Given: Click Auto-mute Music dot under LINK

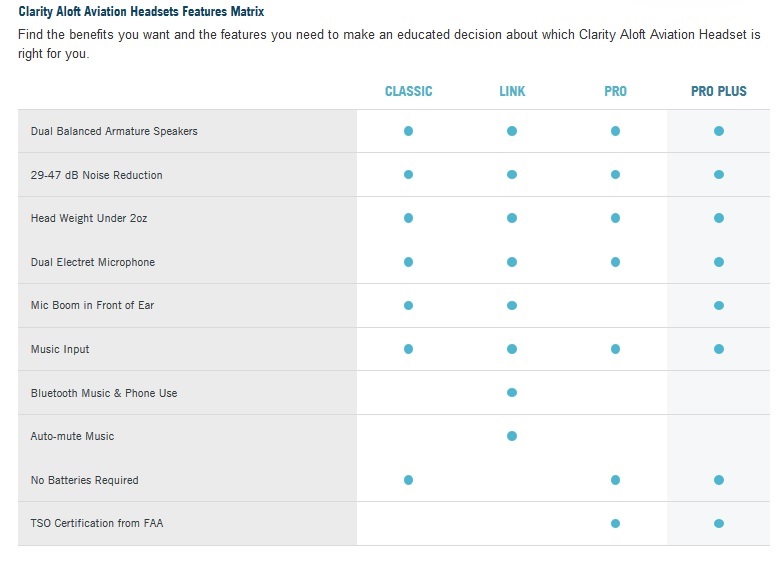Looking at the screenshot, I should (512, 436).
